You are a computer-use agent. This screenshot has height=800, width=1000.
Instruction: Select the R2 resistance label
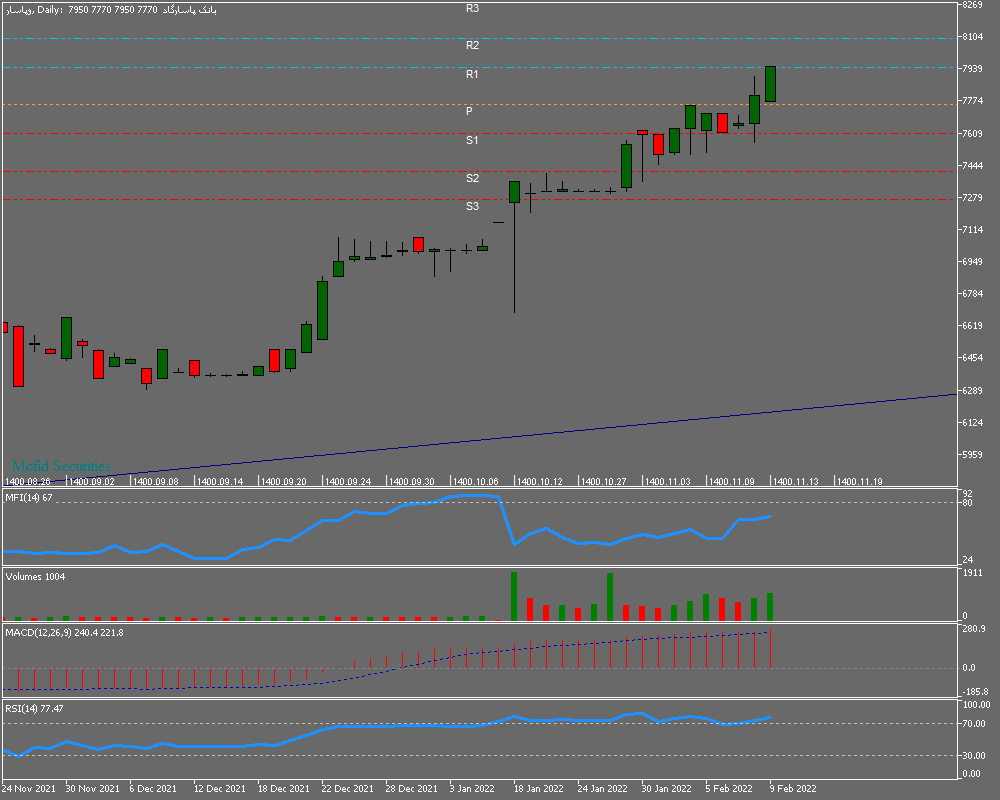tap(472, 46)
